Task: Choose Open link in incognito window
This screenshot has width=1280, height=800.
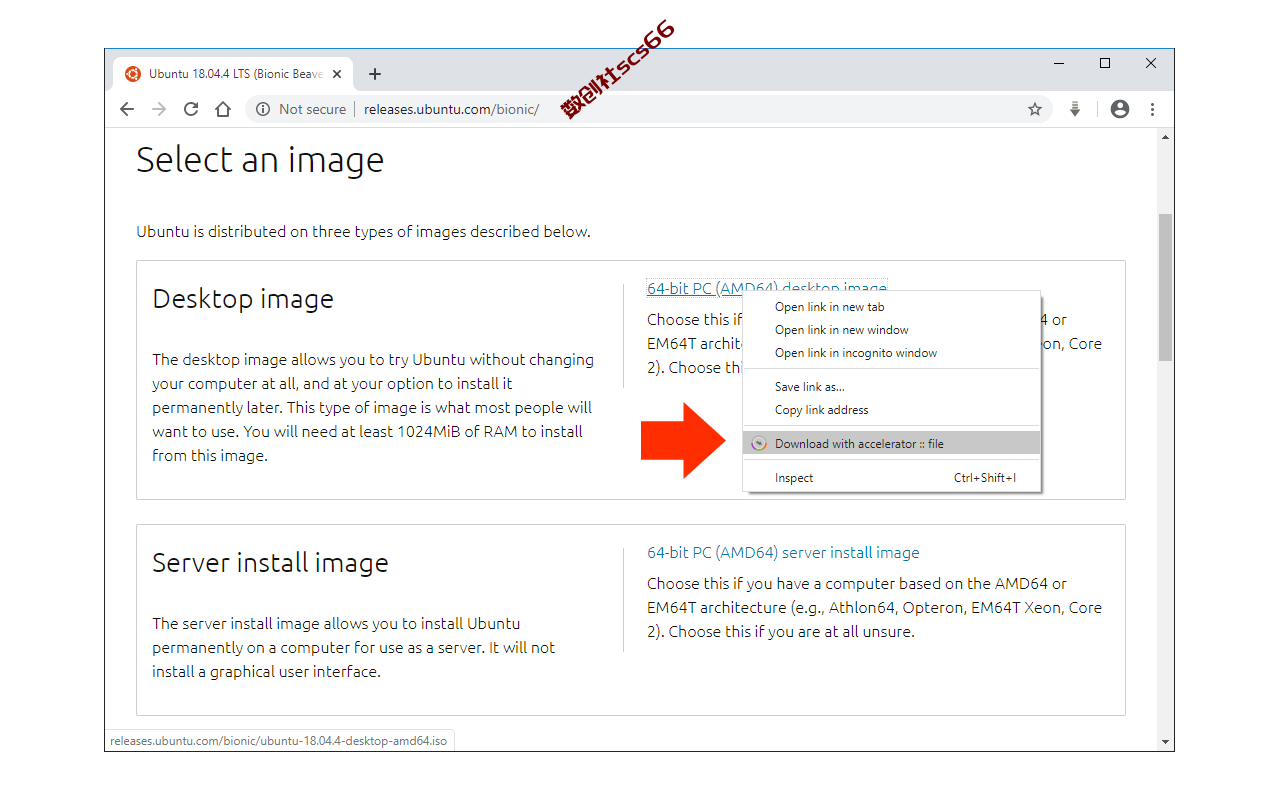Action: click(x=892, y=353)
